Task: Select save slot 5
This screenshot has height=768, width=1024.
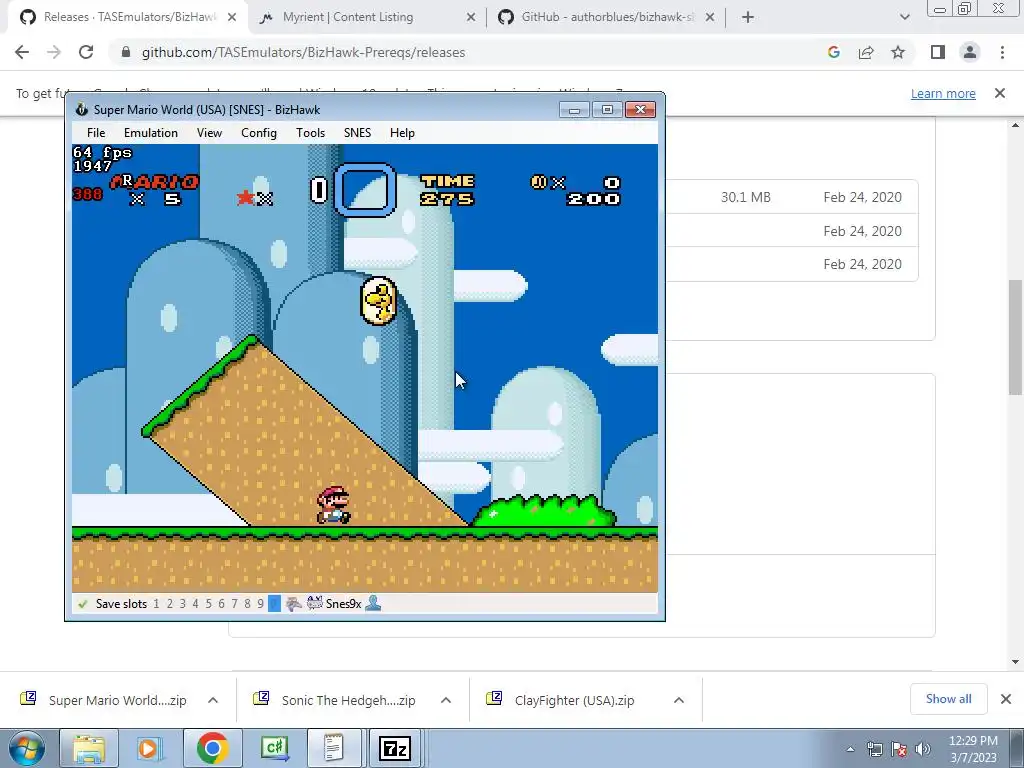Action: tap(208, 604)
